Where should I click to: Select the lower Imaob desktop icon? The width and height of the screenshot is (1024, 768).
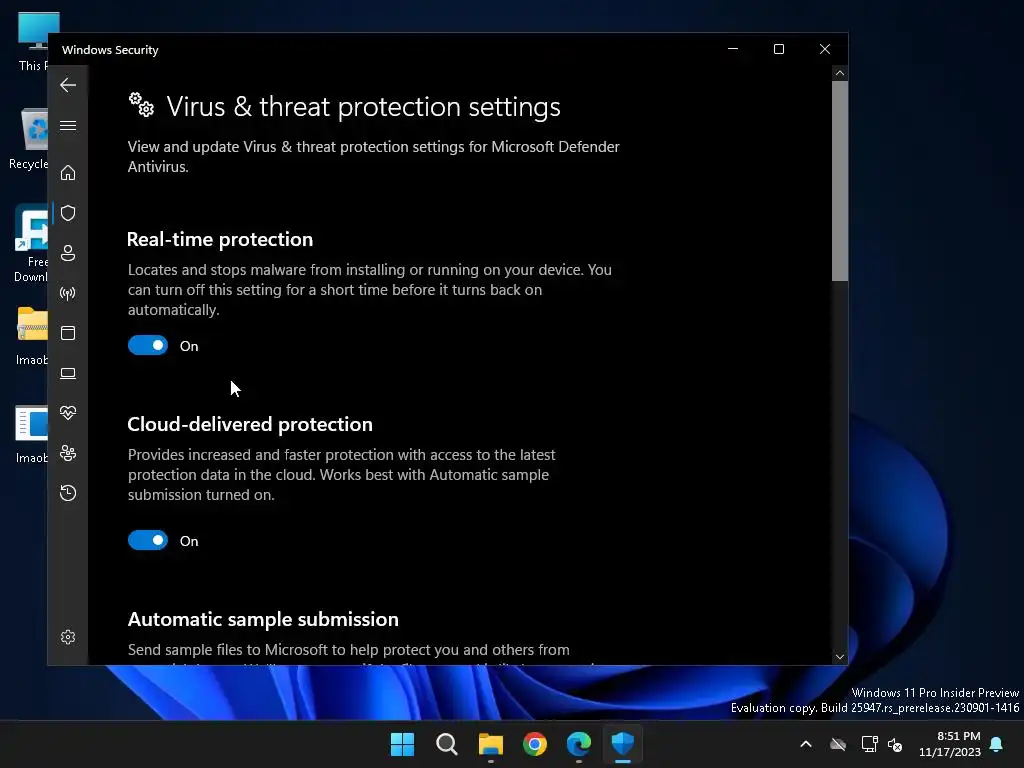32,434
